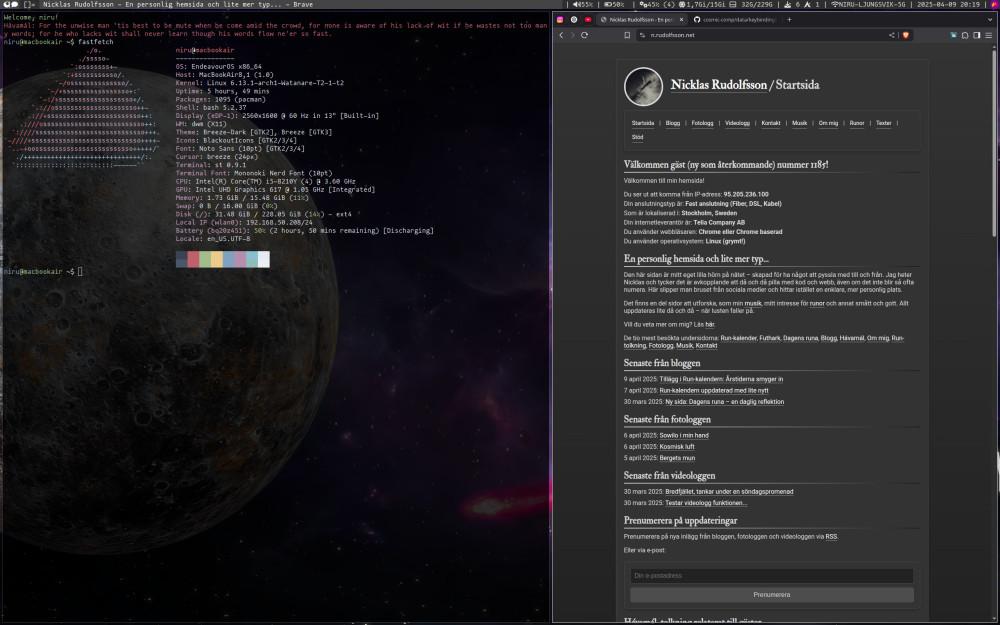Open Musik in the site navigation
The image size is (1000, 625).
tap(800, 123)
